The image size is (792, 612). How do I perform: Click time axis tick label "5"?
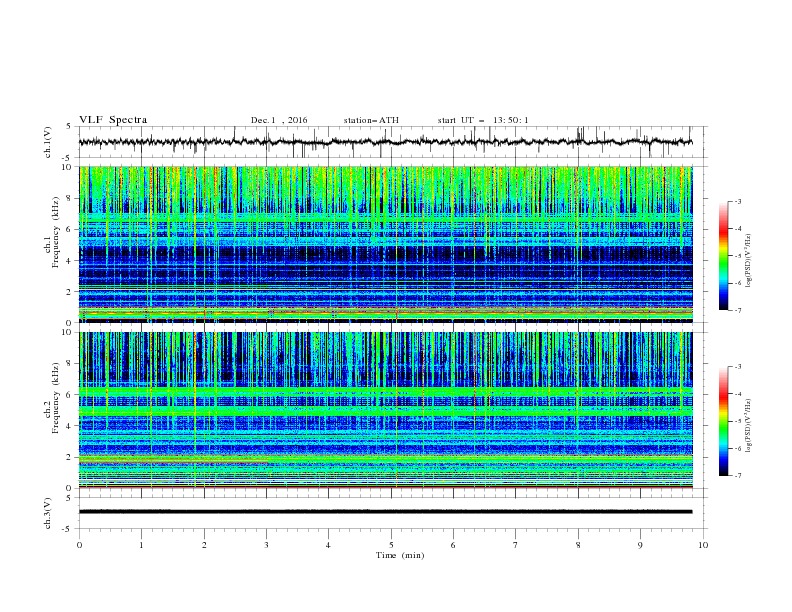[x=391, y=545]
